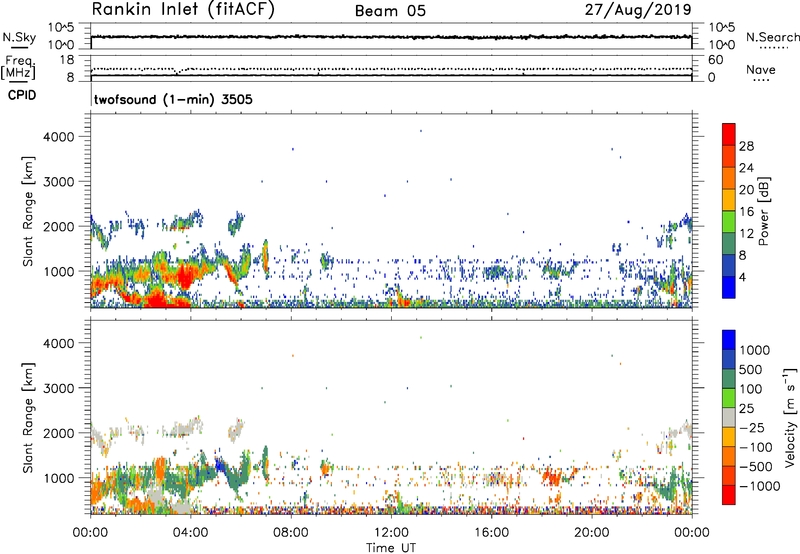Click the '04:00' time axis label
This screenshot has height=554, width=800.
190,533
